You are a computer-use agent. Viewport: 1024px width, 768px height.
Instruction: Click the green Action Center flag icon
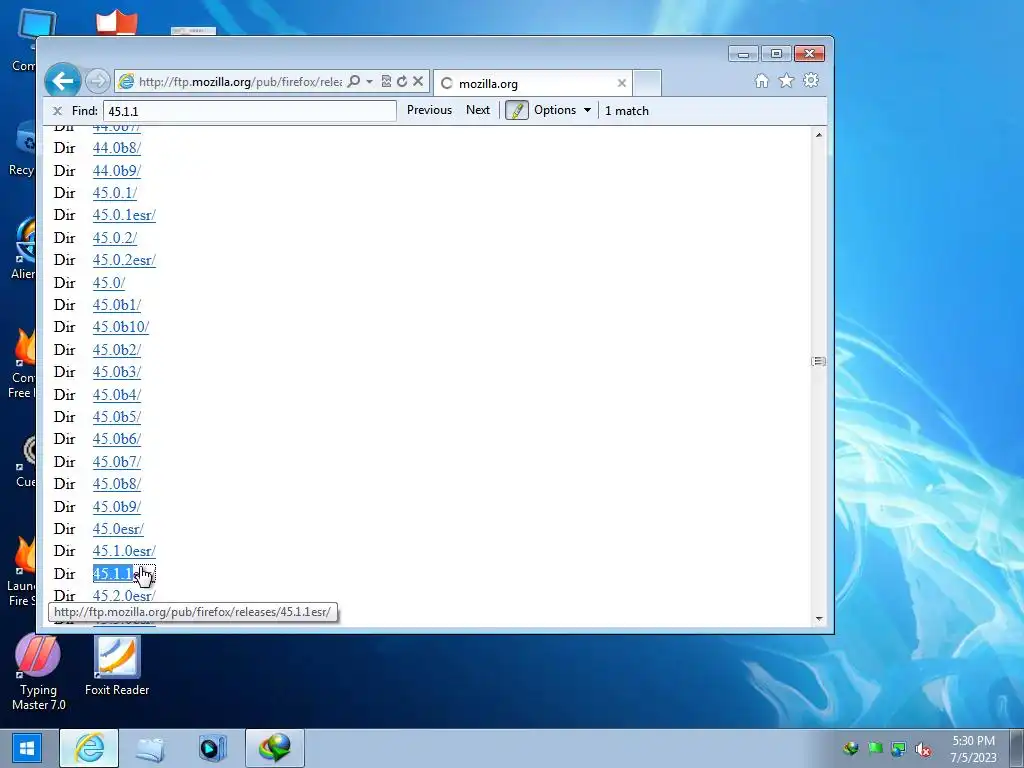(875, 748)
